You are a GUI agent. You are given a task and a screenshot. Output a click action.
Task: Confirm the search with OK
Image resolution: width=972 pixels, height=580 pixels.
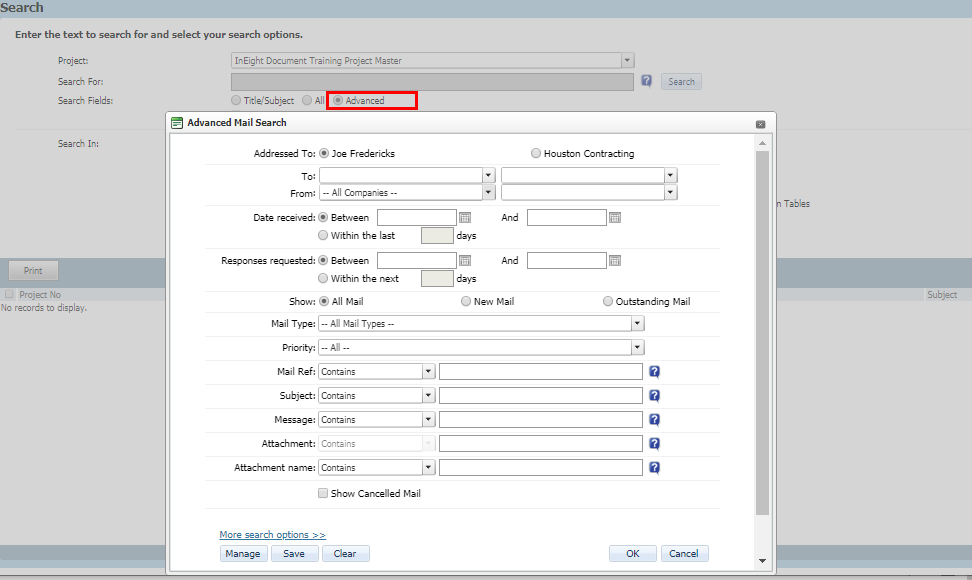coord(632,553)
